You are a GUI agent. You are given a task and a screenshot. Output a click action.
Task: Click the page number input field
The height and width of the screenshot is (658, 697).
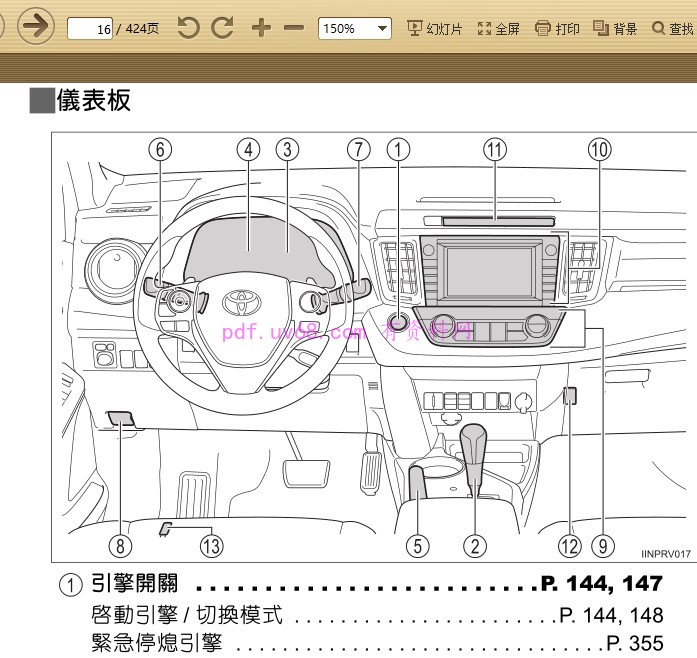[x=90, y=29]
